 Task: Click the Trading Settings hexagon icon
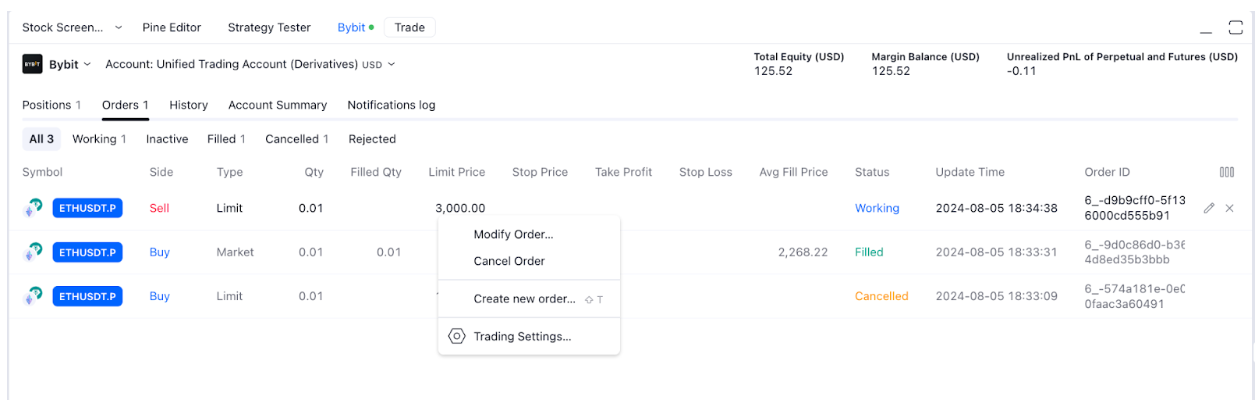(457, 336)
